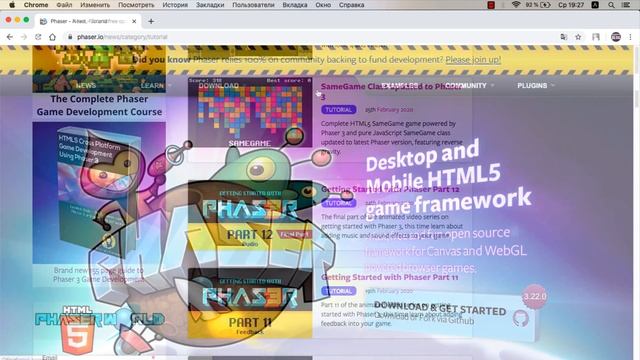Click the GitHub icon on the download button
Screen dimensions: 640x360
pyautogui.click(x=521, y=318)
